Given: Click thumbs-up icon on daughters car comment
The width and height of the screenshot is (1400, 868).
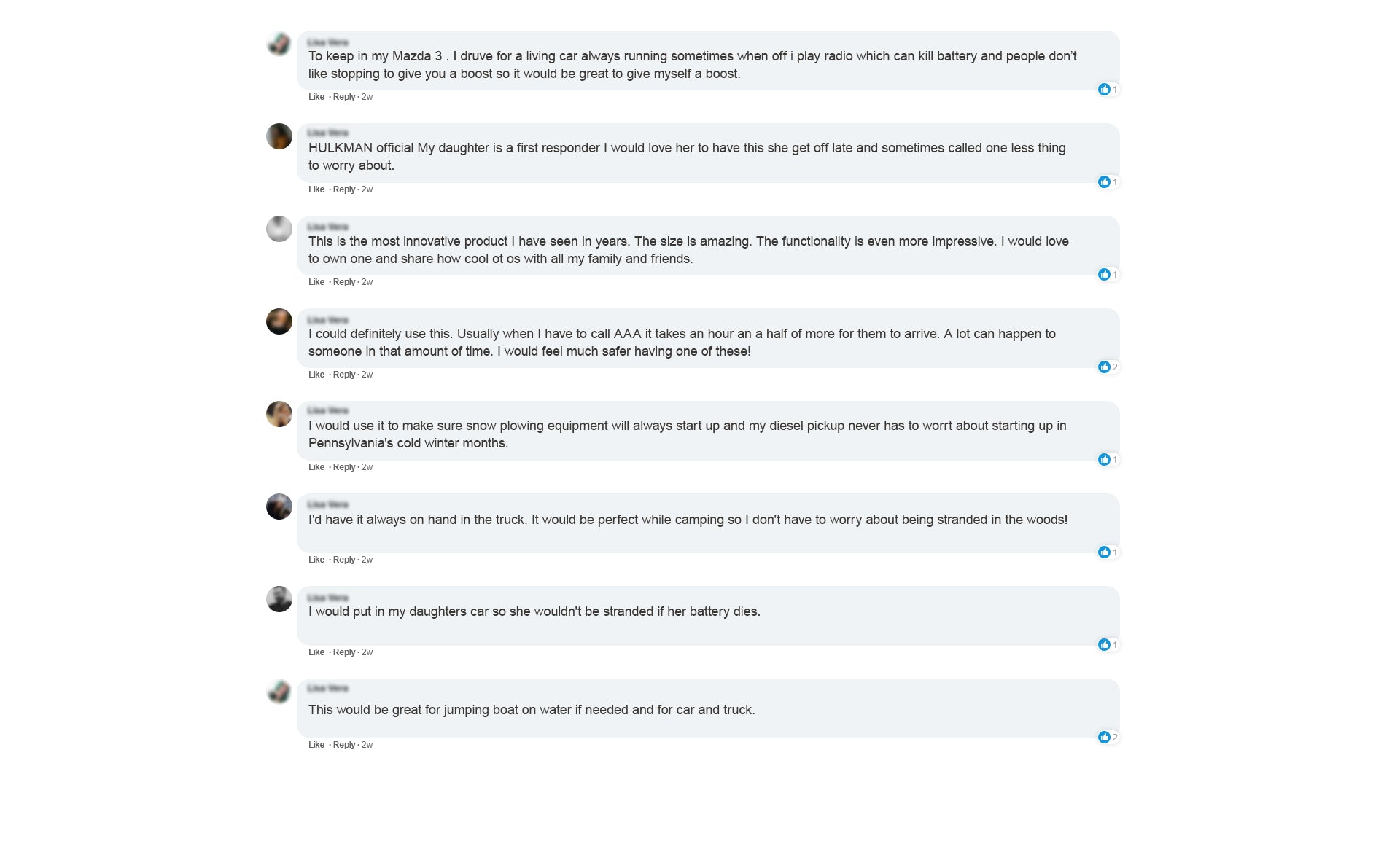Looking at the screenshot, I should click(x=1104, y=645).
